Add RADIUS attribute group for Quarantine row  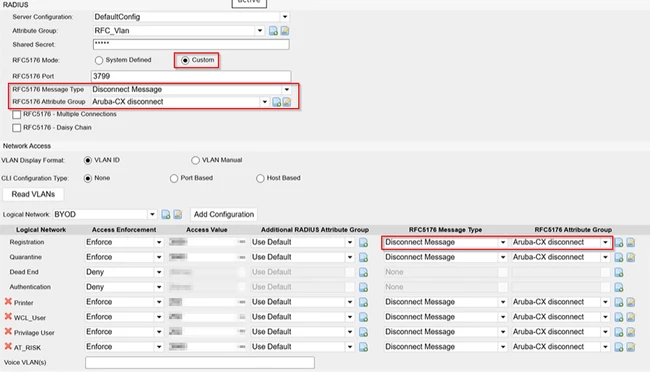point(364,258)
